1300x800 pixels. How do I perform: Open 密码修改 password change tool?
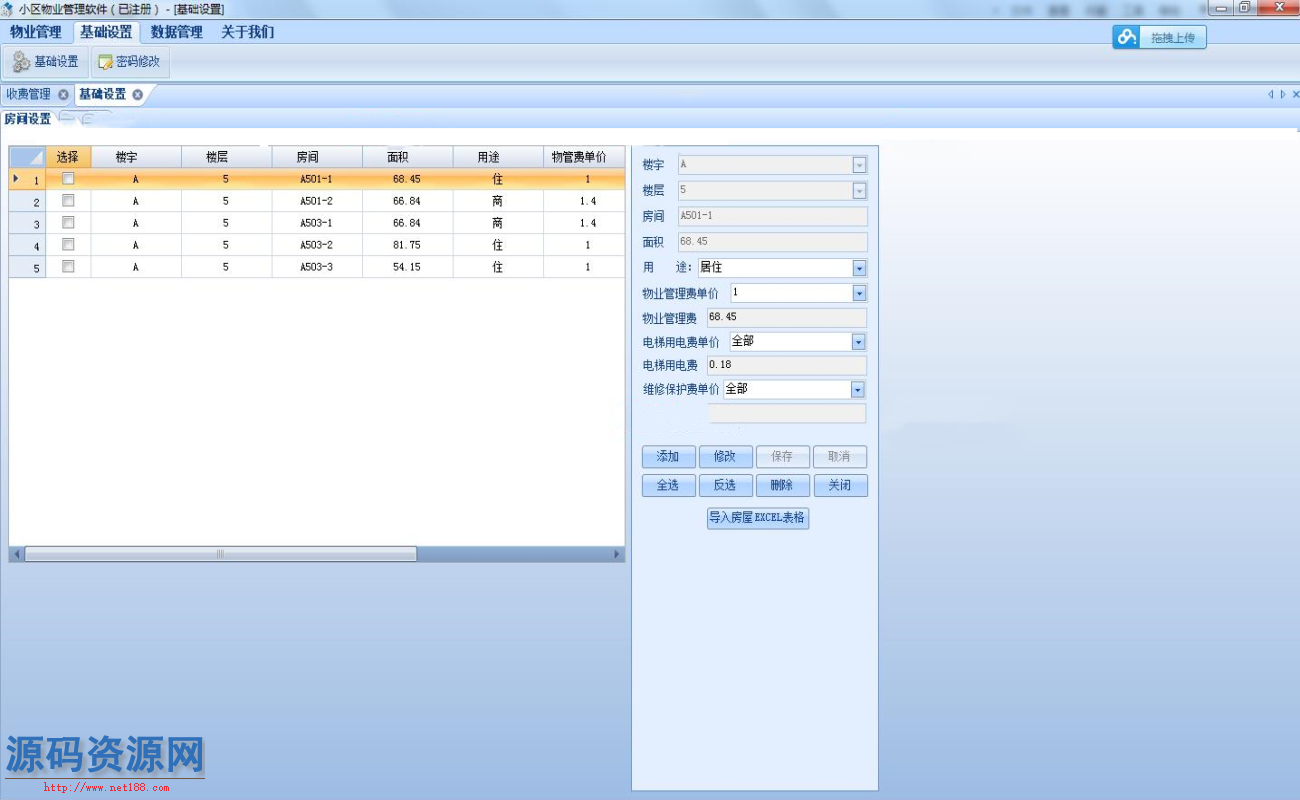click(130, 62)
